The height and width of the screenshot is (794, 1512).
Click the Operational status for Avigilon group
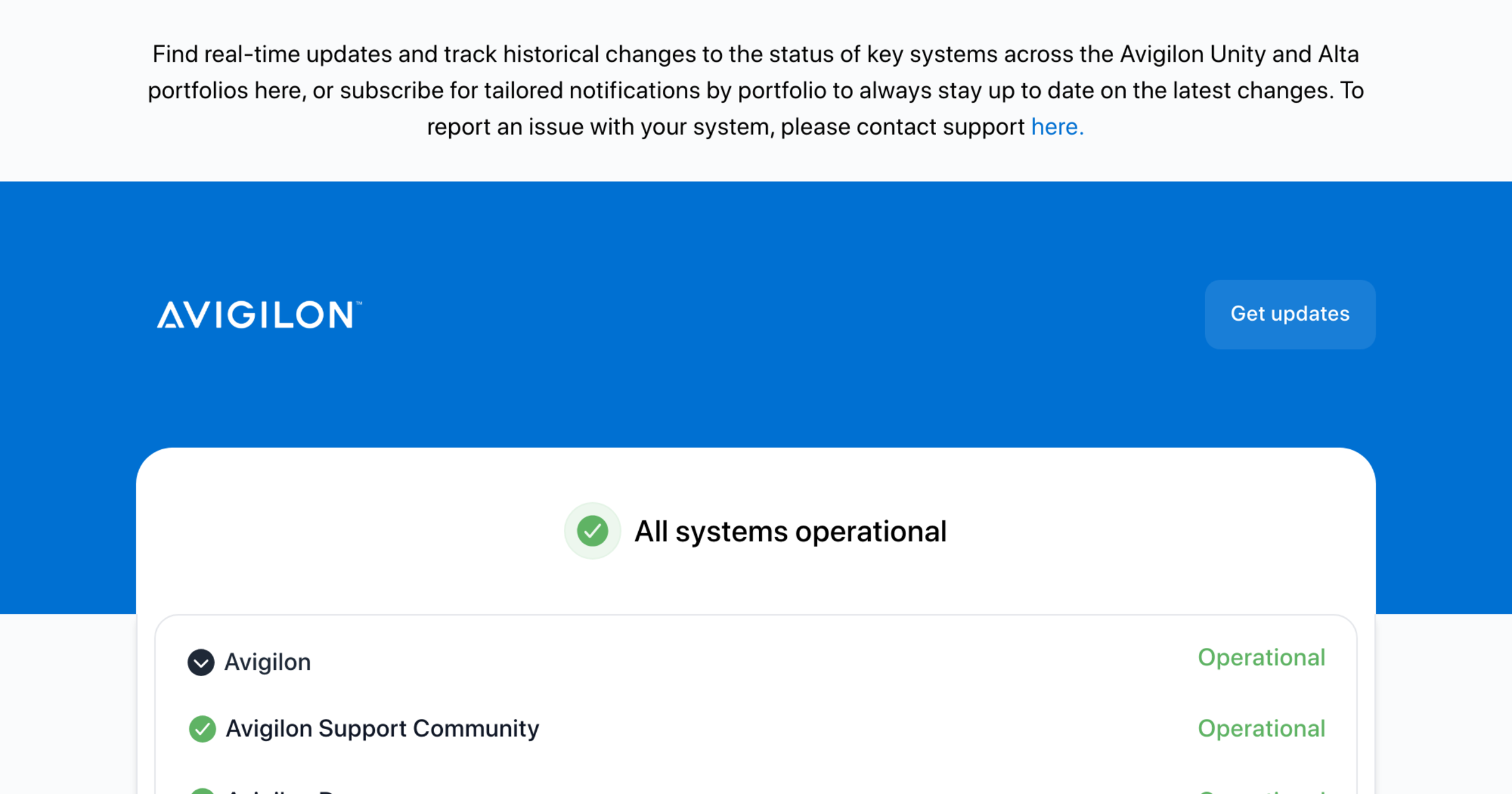1261,658
